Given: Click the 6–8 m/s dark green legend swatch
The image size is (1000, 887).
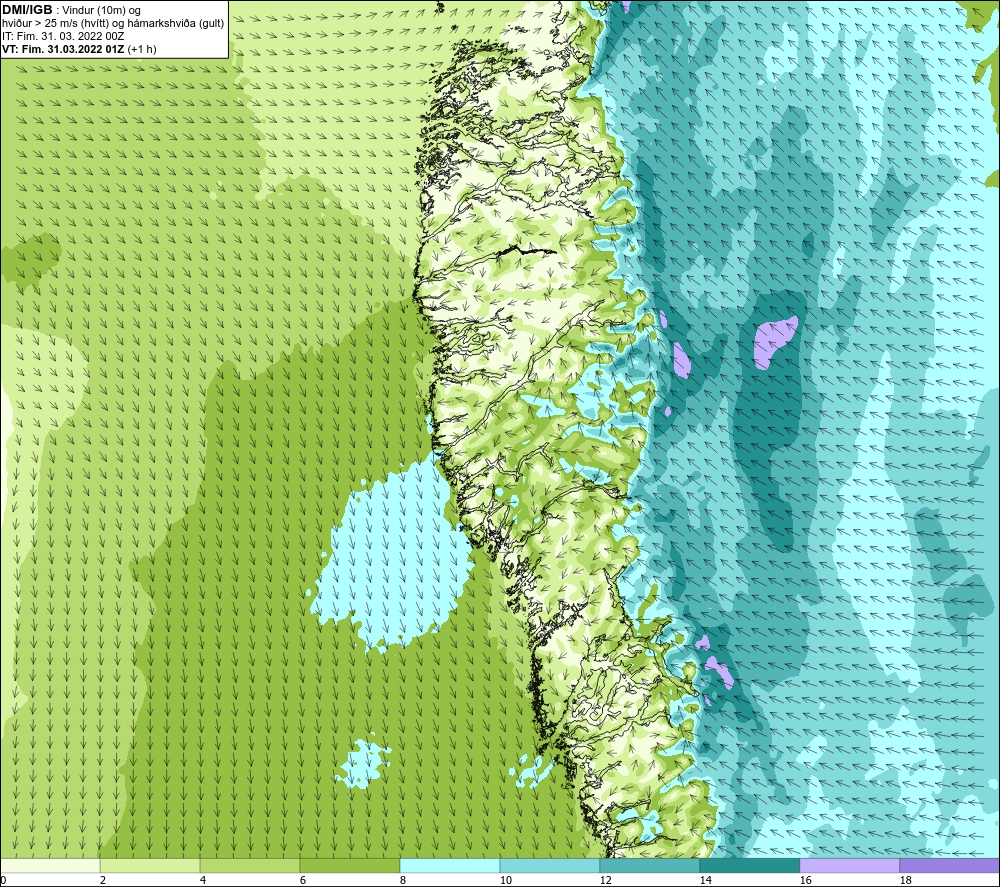Looking at the screenshot, I should (349, 865).
